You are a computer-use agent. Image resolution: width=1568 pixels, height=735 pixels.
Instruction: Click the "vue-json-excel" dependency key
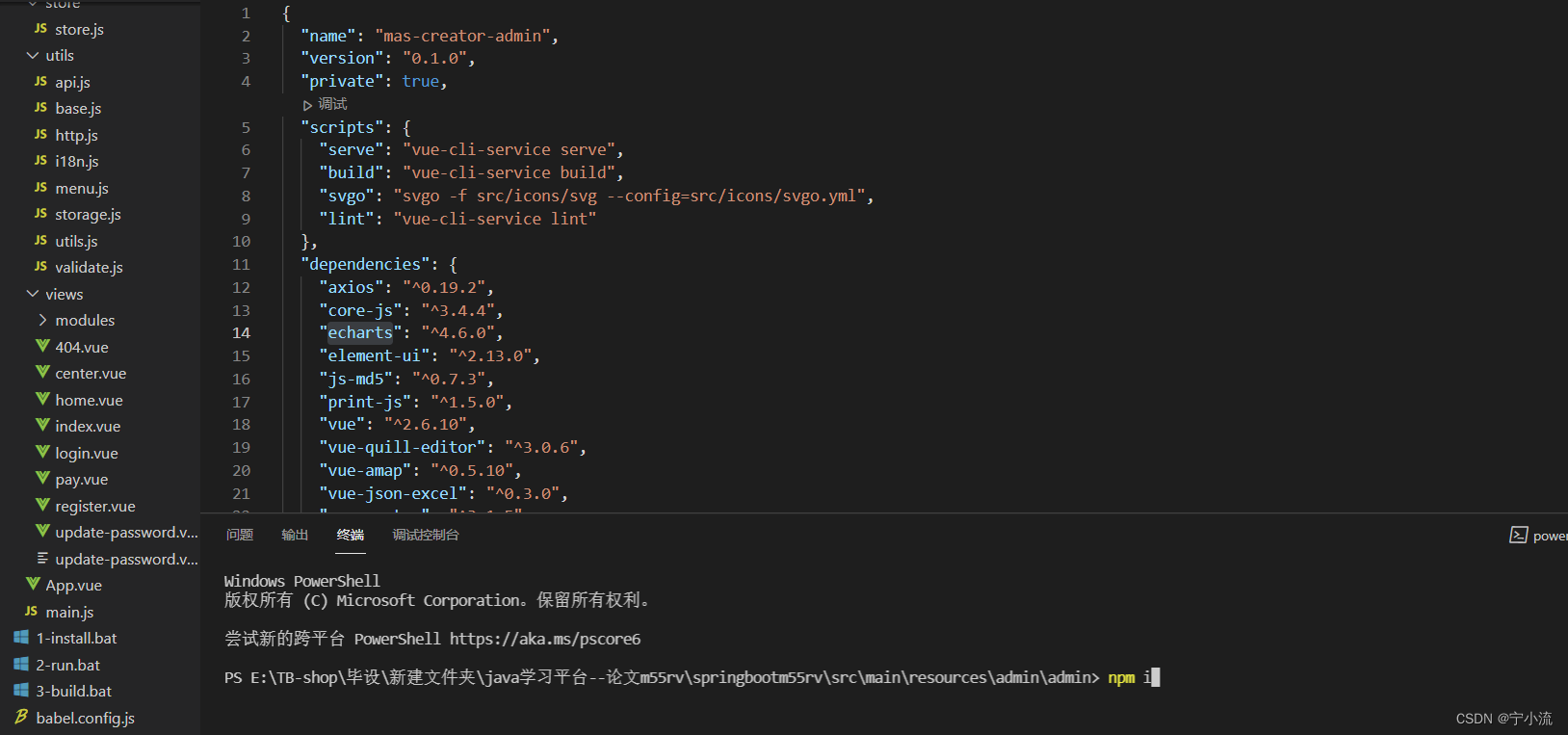[393, 493]
